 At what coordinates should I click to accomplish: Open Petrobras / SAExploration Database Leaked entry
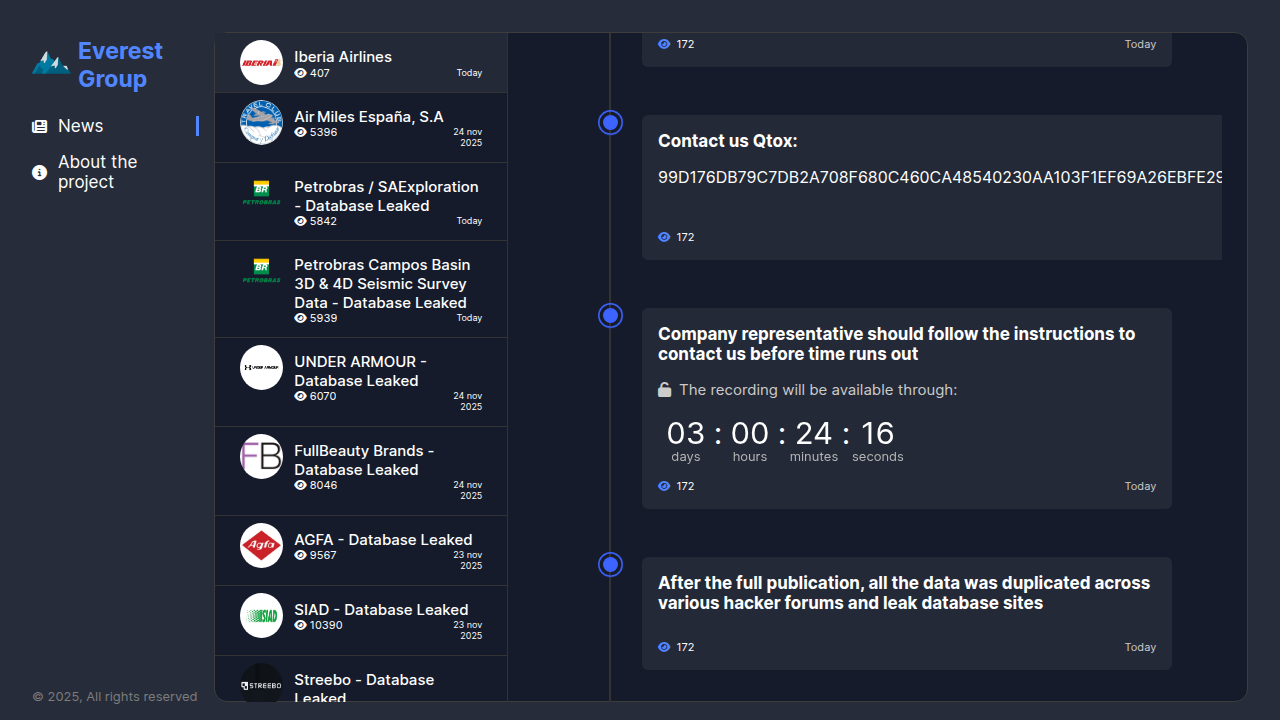click(x=385, y=196)
